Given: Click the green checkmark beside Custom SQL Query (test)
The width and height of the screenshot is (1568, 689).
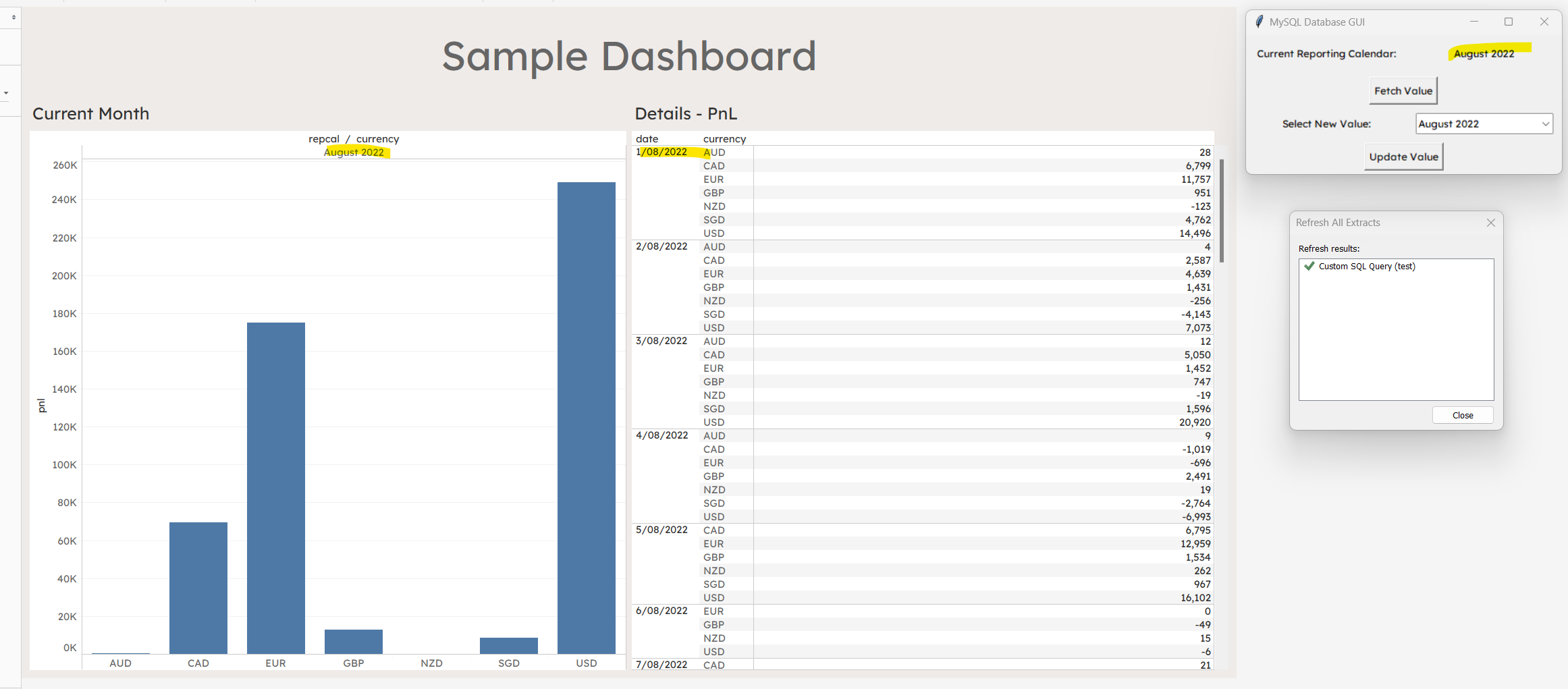Looking at the screenshot, I should (1309, 266).
